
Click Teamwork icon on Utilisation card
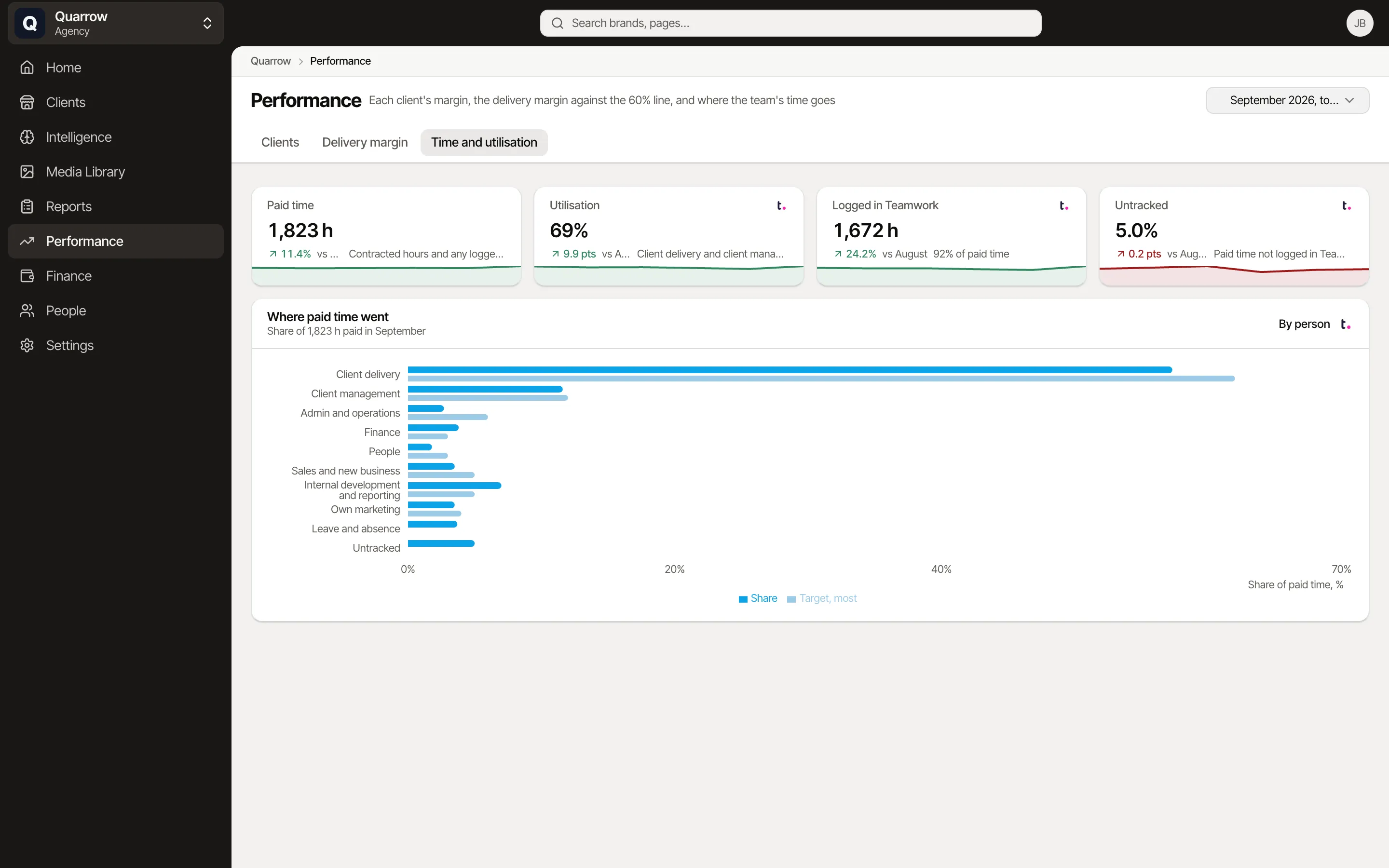[781, 205]
